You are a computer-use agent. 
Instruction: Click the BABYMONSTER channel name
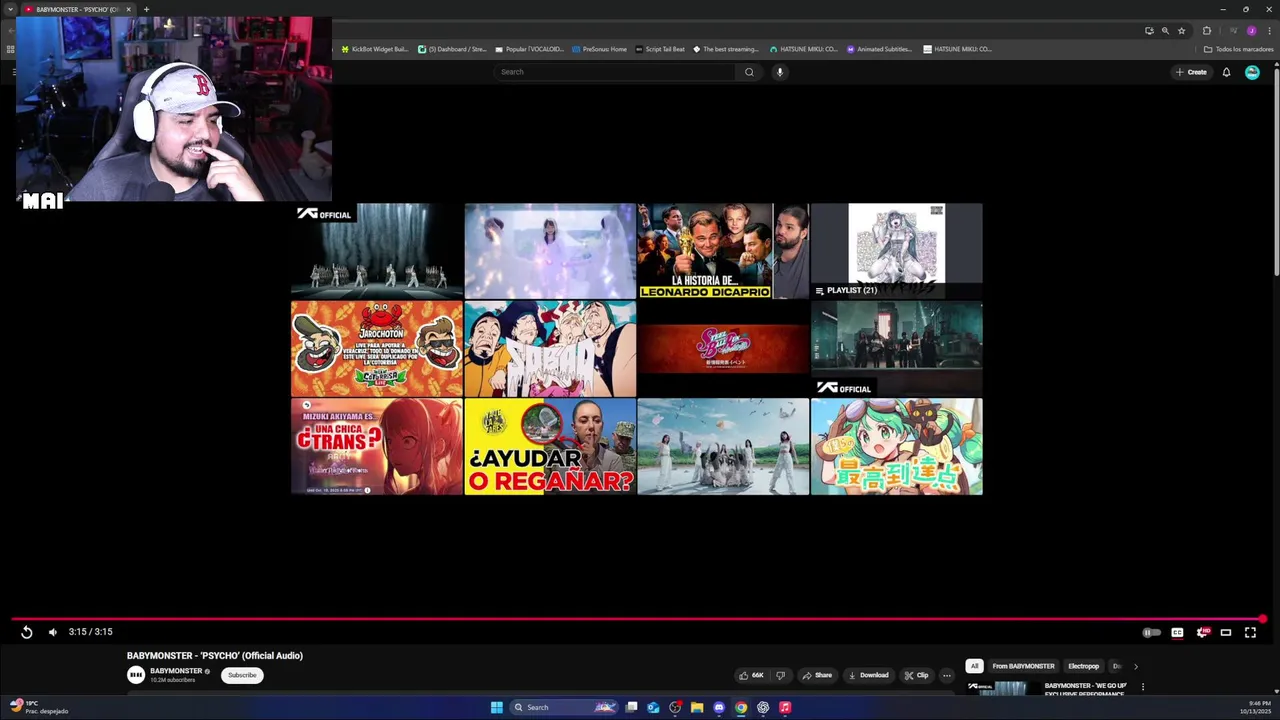point(176,671)
